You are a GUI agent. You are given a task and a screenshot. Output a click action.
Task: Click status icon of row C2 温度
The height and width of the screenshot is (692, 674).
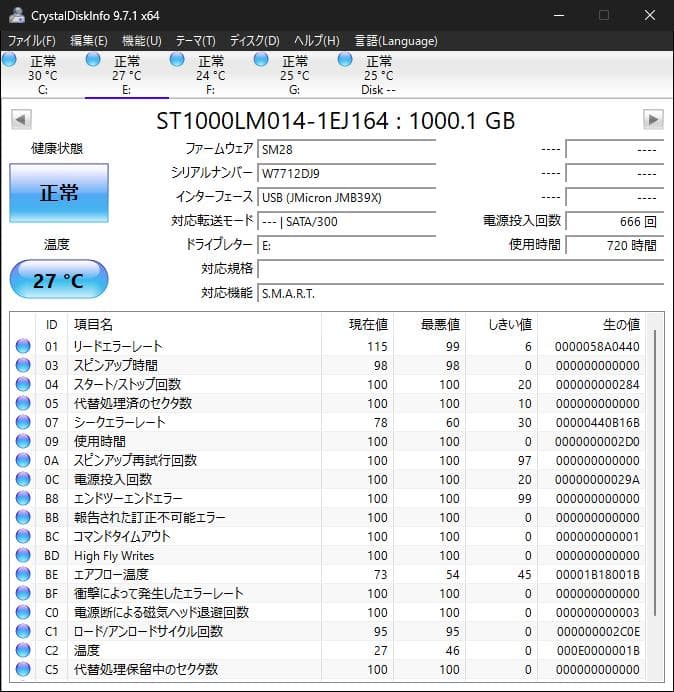[23, 650]
